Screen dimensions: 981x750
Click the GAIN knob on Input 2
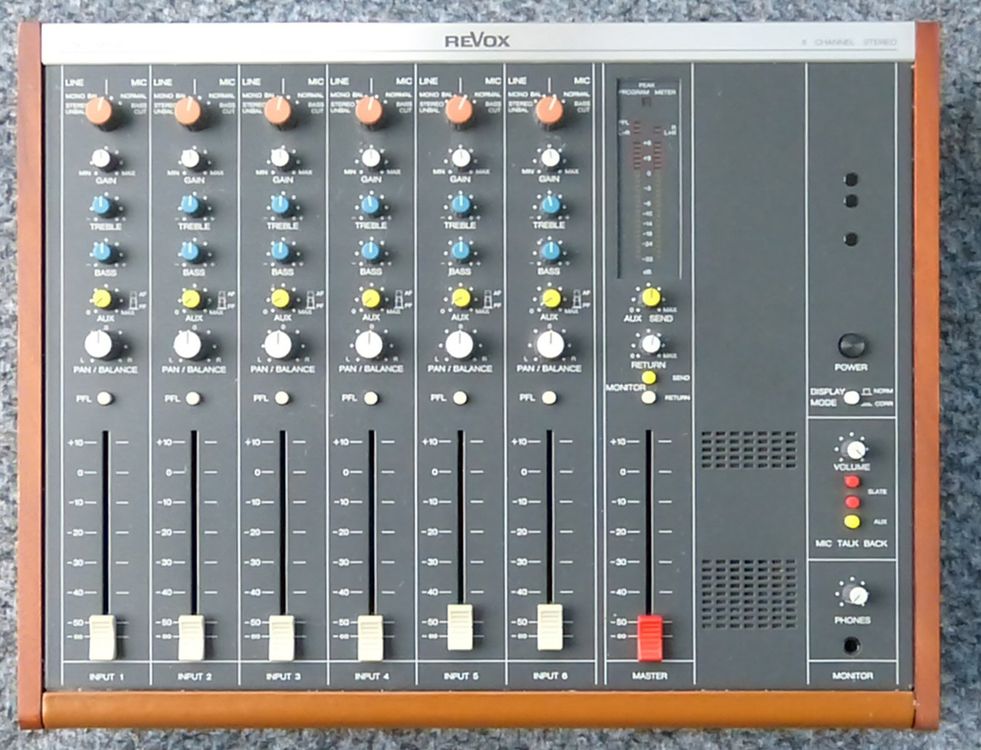(190, 158)
